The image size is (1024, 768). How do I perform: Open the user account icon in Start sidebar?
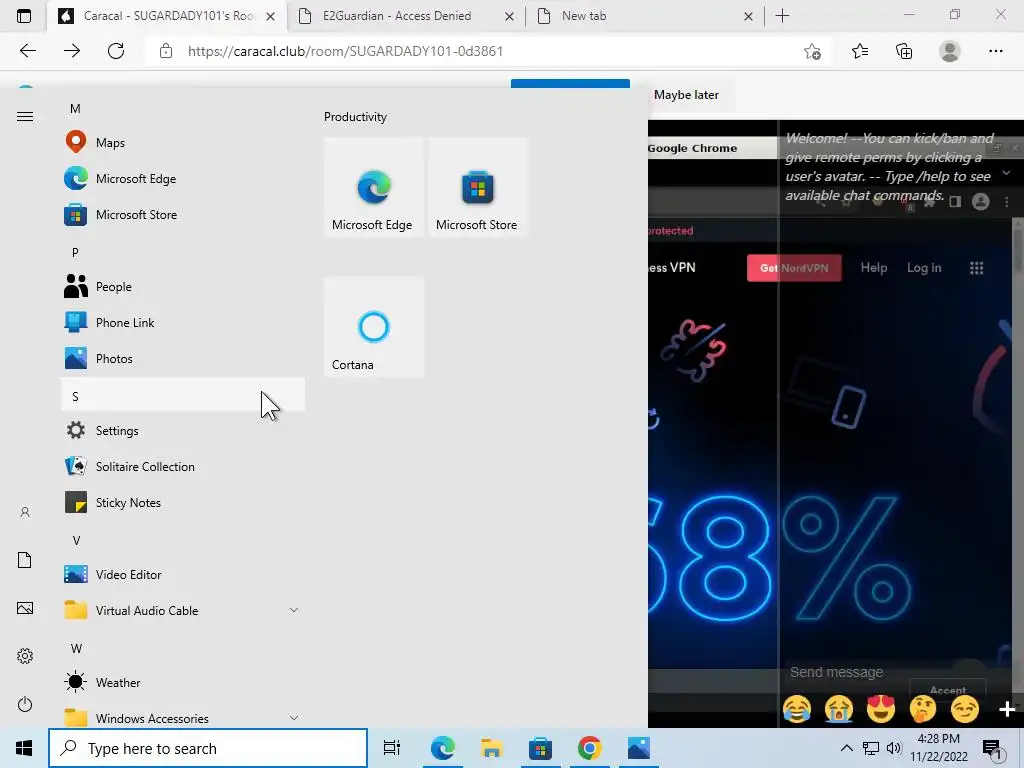click(25, 512)
